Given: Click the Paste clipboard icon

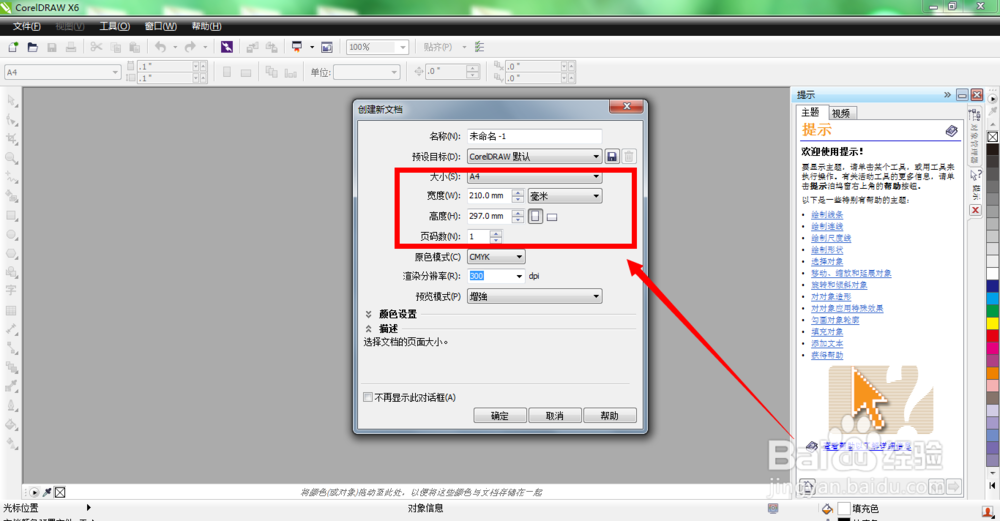Looking at the screenshot, I should 135,47.
